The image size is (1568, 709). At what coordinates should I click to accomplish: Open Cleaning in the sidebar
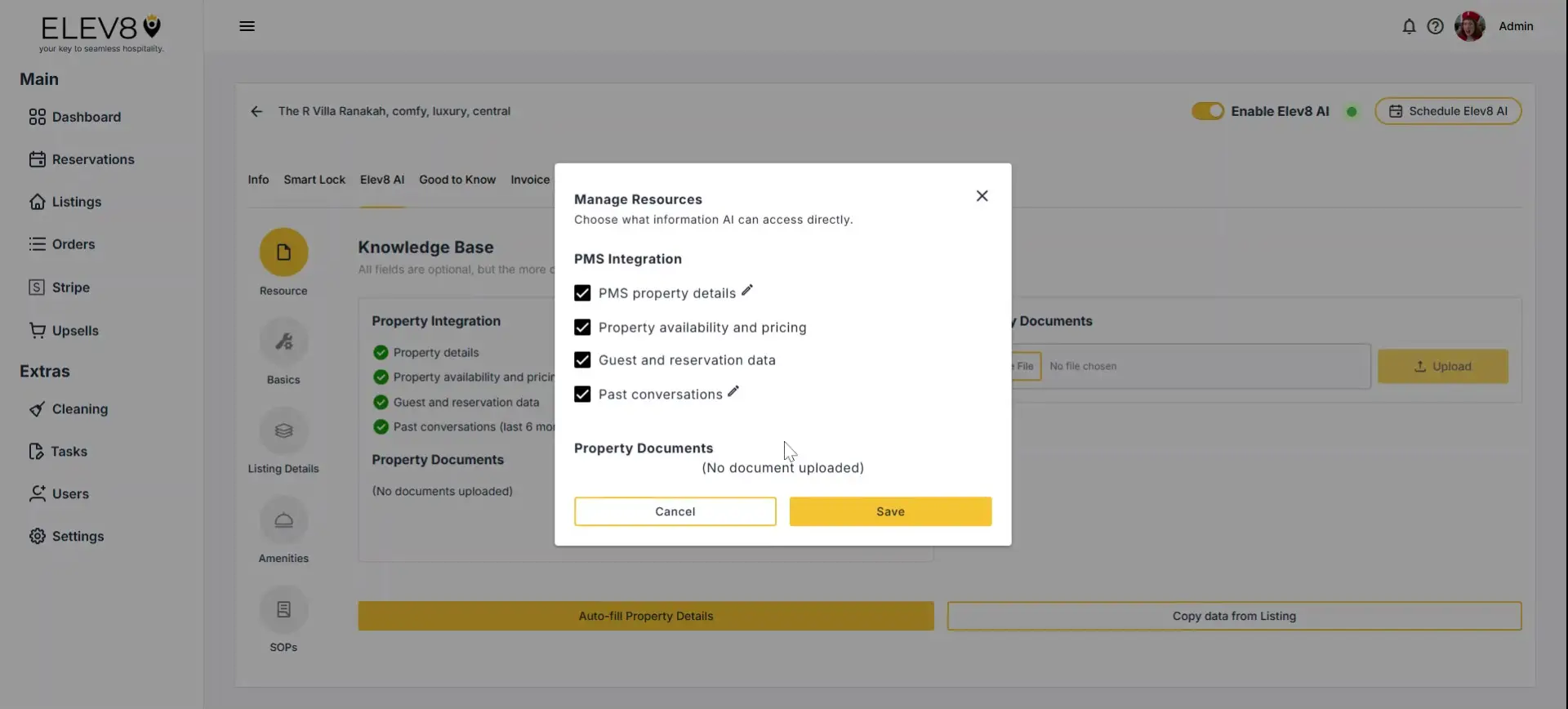coord(69,409)
